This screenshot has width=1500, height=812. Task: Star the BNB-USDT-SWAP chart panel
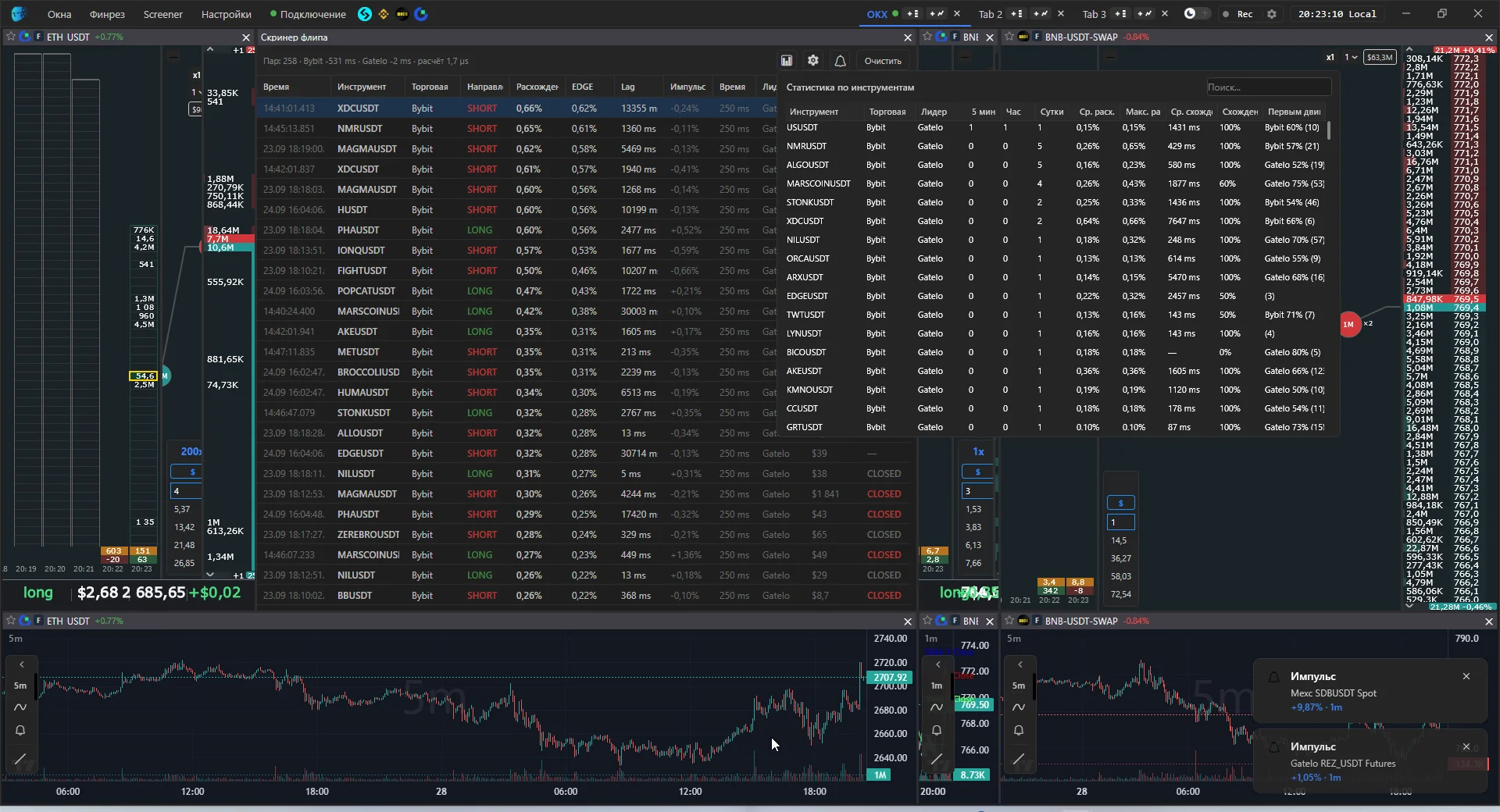coord(1009,621)
